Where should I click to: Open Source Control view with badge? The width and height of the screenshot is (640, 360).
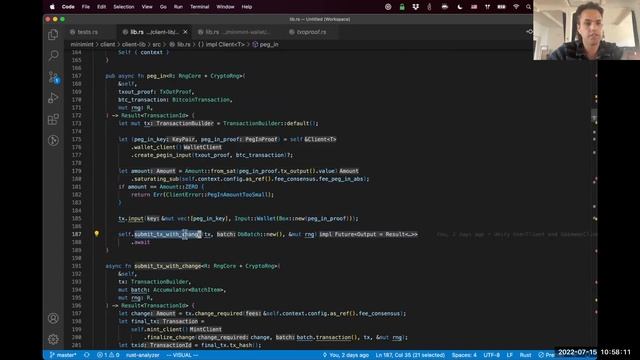tap(53, 77)
